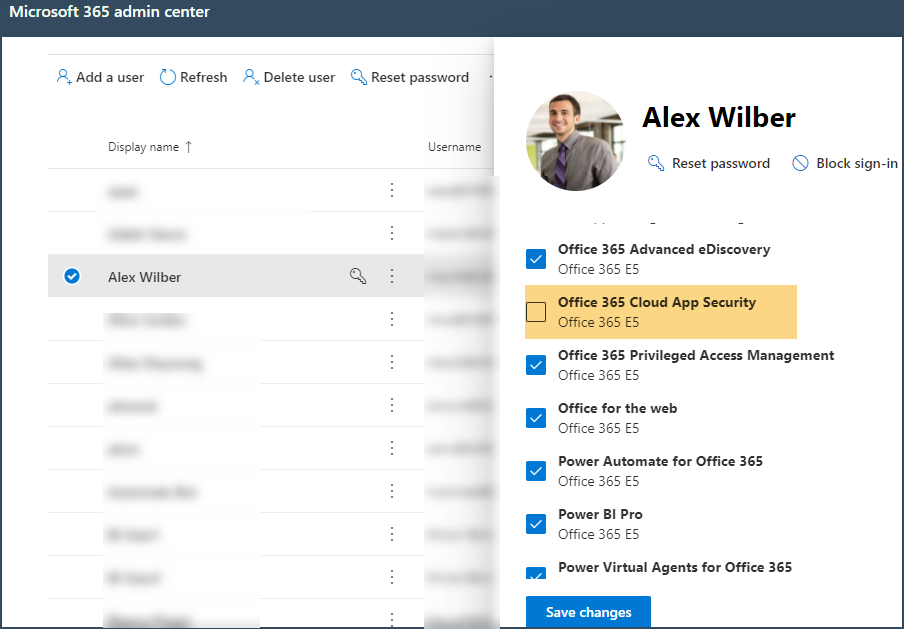Click Reset password label in toolbar
The width and height of the screenshot is (904, 629).
tap(420, 77)
